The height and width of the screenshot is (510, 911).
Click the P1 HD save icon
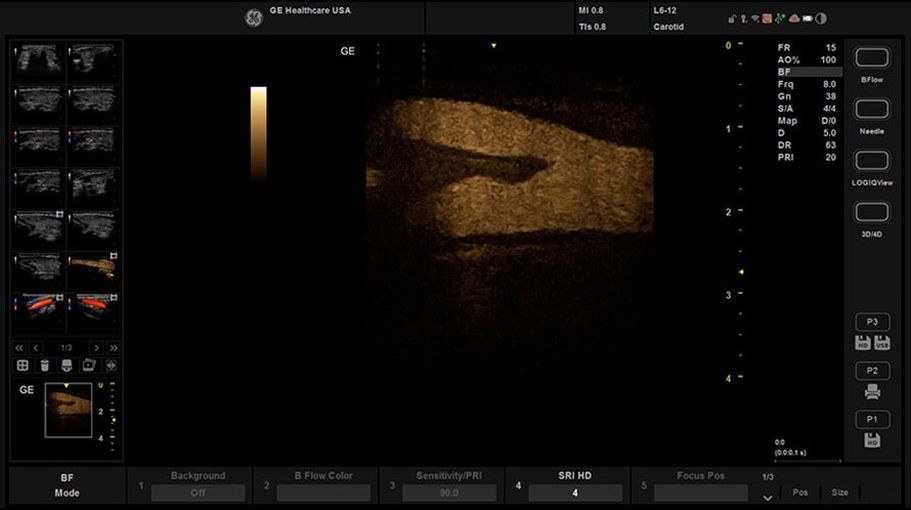(x=872, y=440)
